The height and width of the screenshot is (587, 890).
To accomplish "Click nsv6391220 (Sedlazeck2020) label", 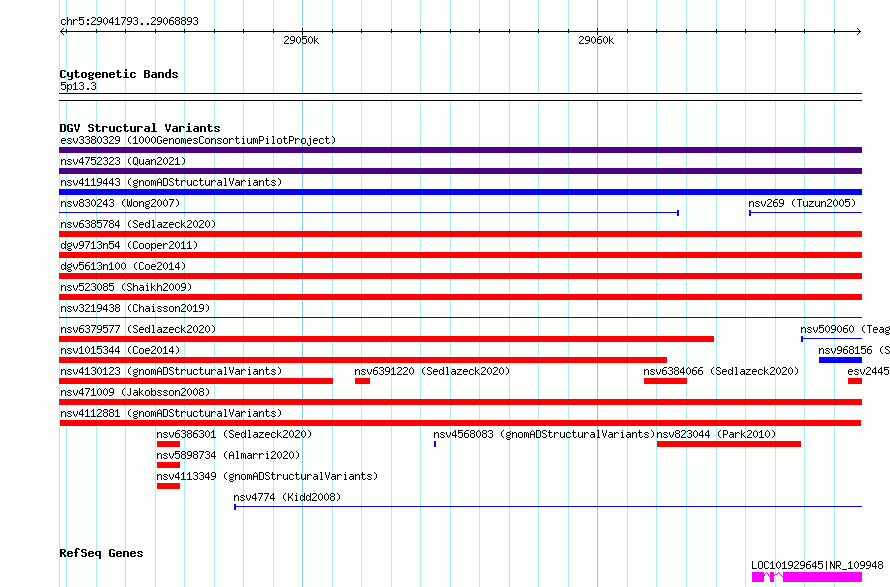I will [432, 371].
